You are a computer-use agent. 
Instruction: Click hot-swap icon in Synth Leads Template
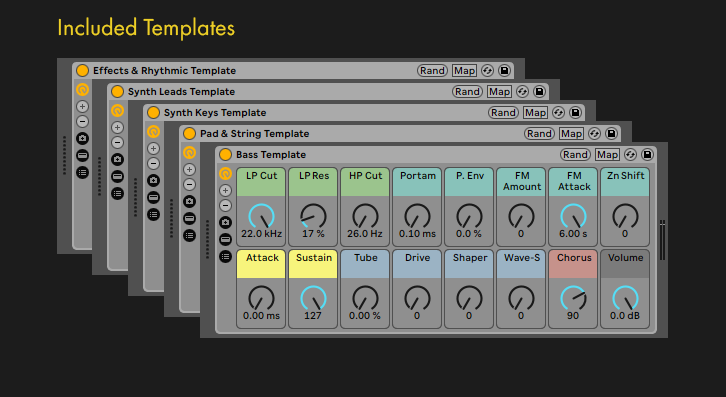point(522,92)
